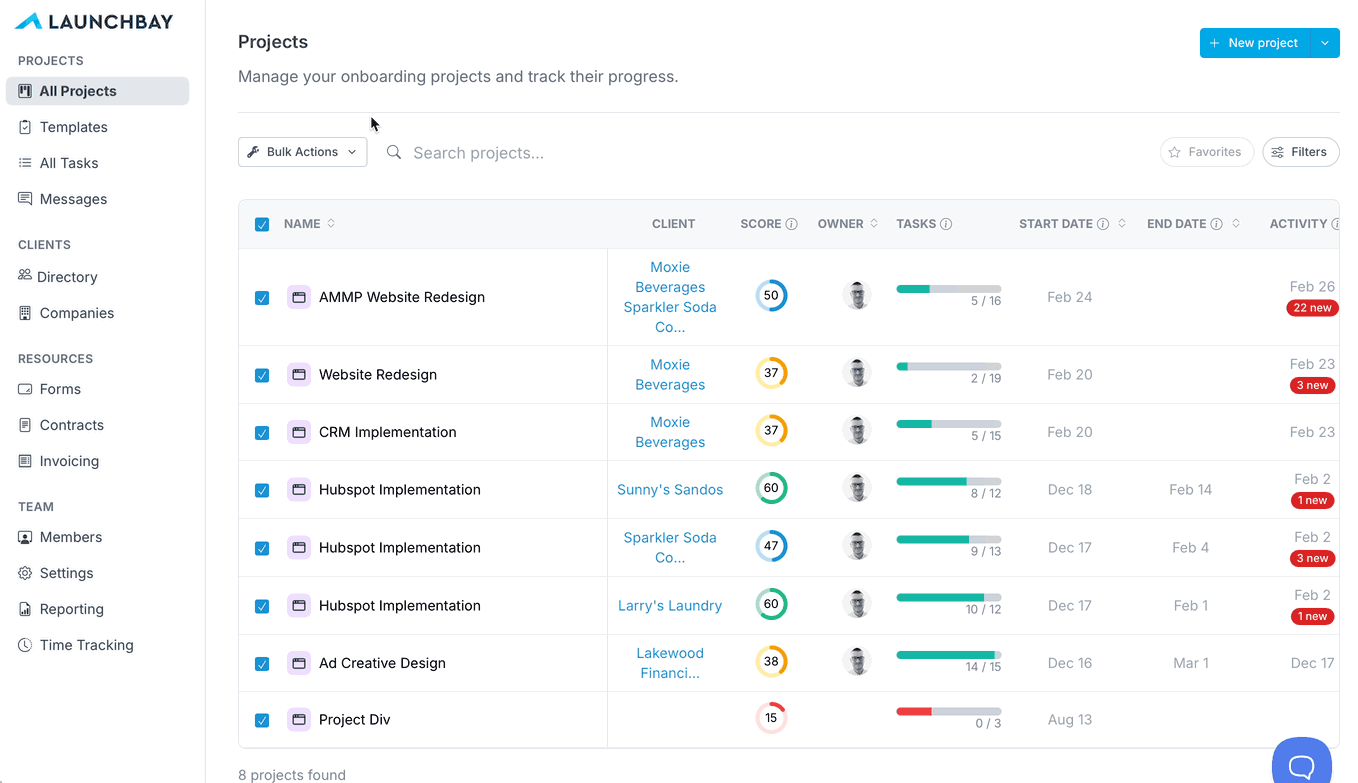The height and width of the screenshot is (783, 1358).
Task: Click owner avatar in AMMP Website Redesign row
Action: (857, 296)
